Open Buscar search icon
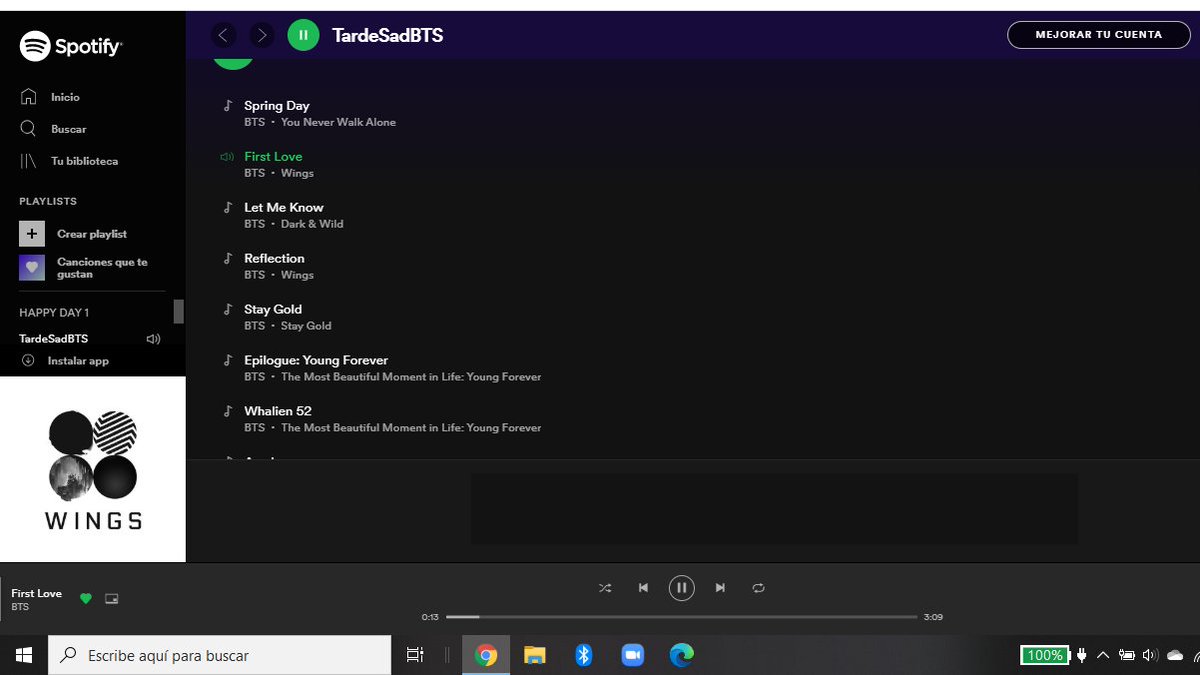This screenshot has height=675, width=1200. click(28, 129)
